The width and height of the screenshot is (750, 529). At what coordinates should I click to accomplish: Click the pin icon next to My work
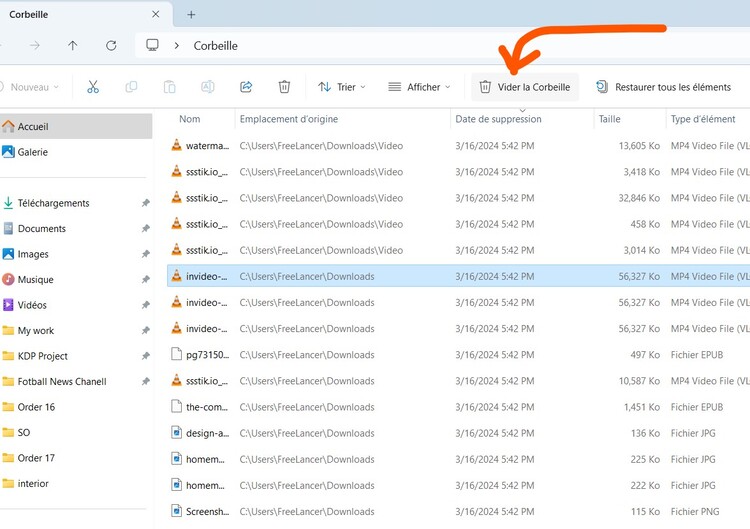point(145,331)
